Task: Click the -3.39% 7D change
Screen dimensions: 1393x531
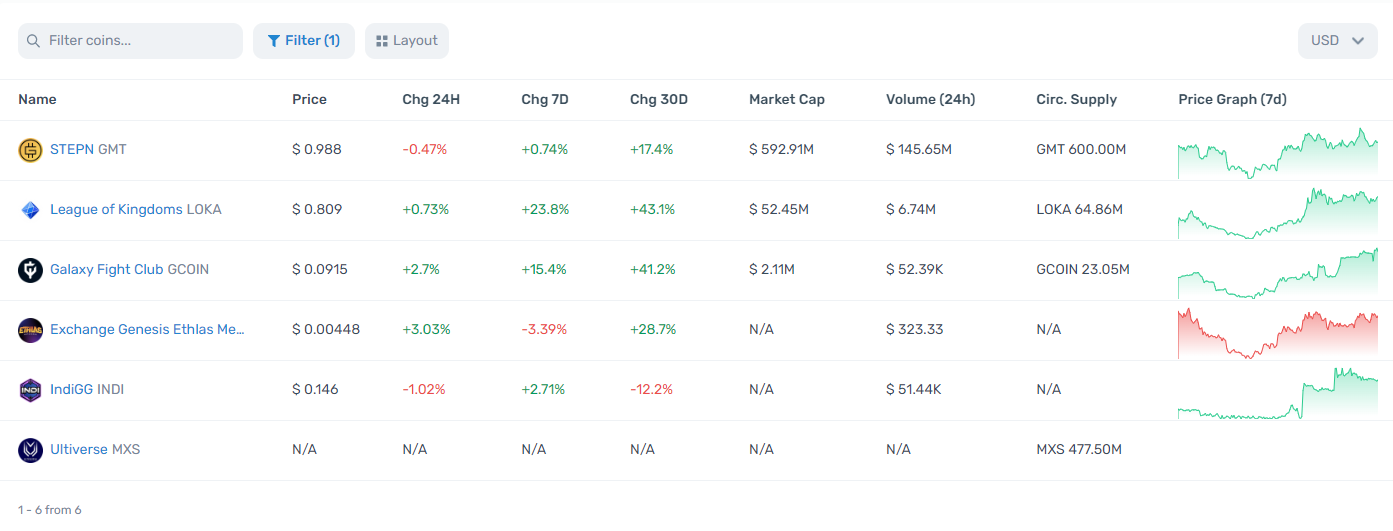Action: coord(544,329)
